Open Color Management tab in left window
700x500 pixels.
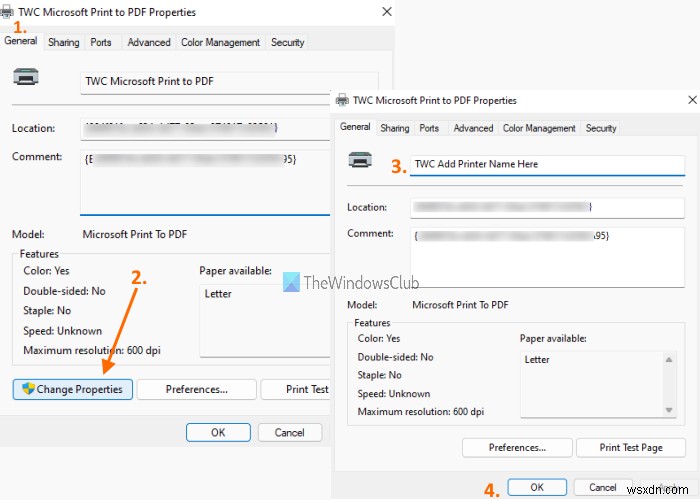220,42
